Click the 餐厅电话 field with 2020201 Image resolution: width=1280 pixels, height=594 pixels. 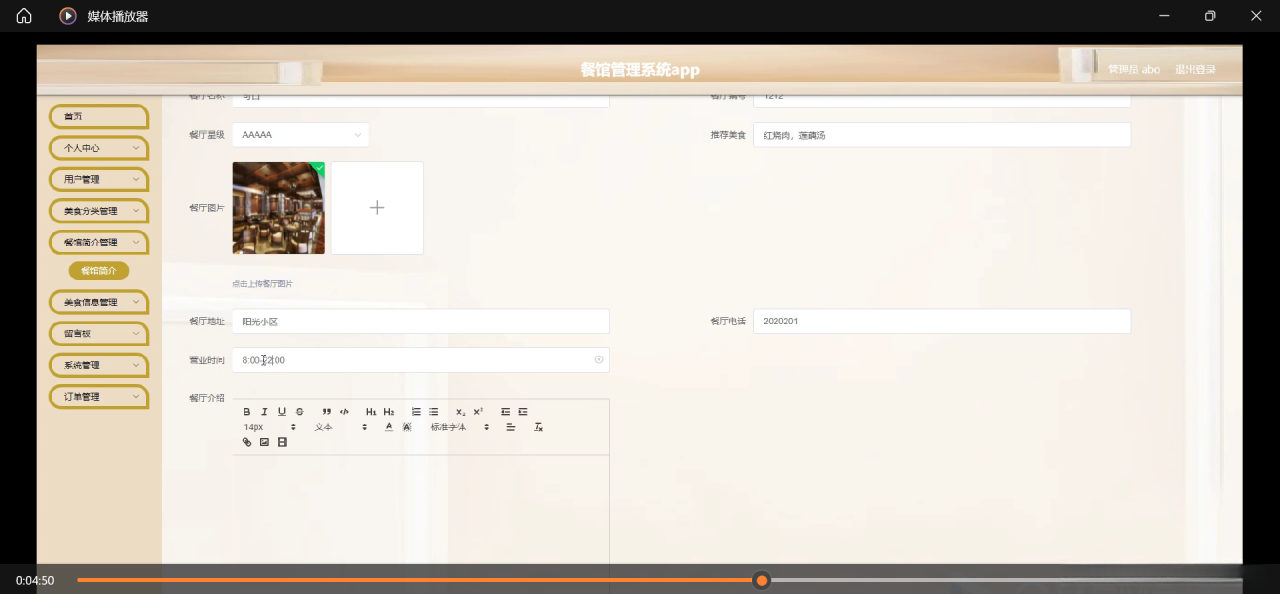pos(942,321)
